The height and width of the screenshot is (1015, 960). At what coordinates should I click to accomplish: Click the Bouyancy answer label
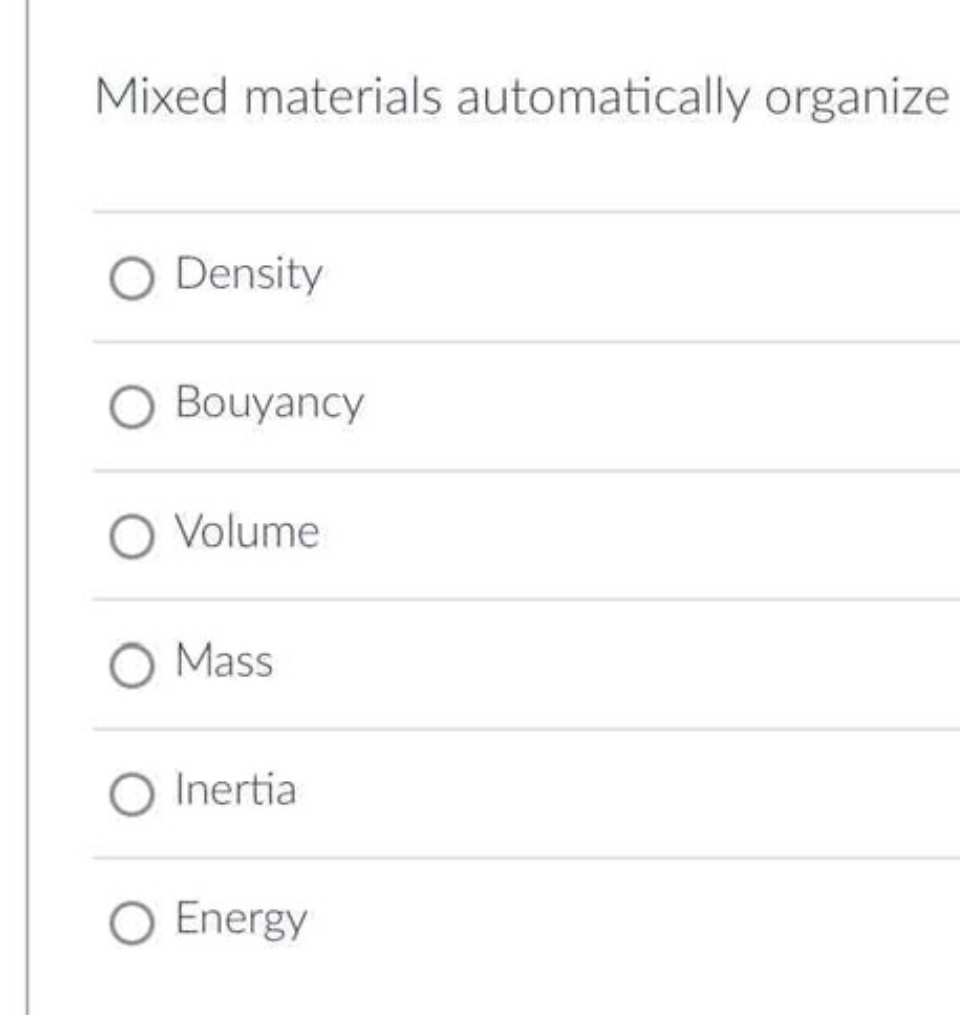point(266,403)
